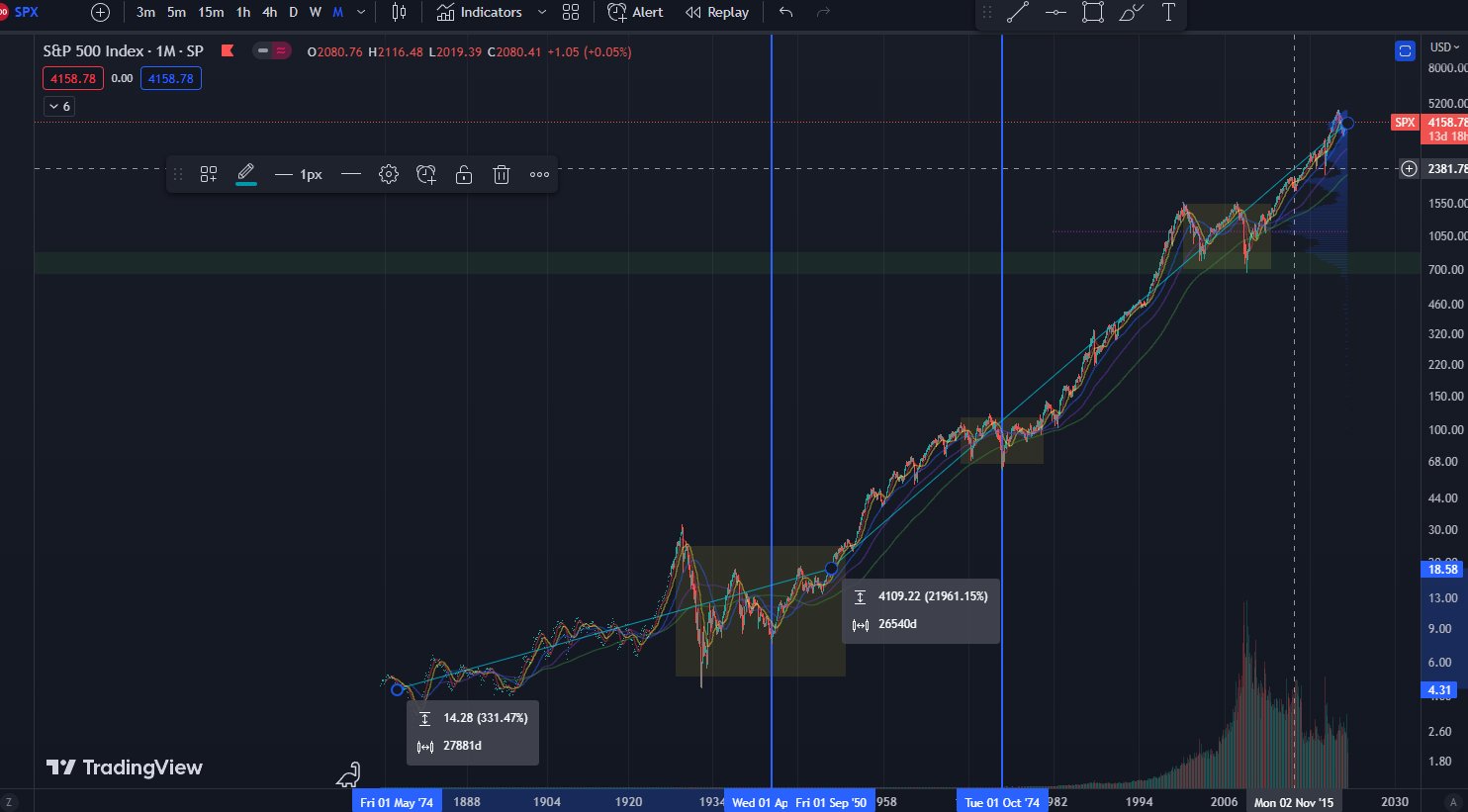Create a new Alert from top toolbar
Screen dimensions: 1468x812
coord(635,12)
